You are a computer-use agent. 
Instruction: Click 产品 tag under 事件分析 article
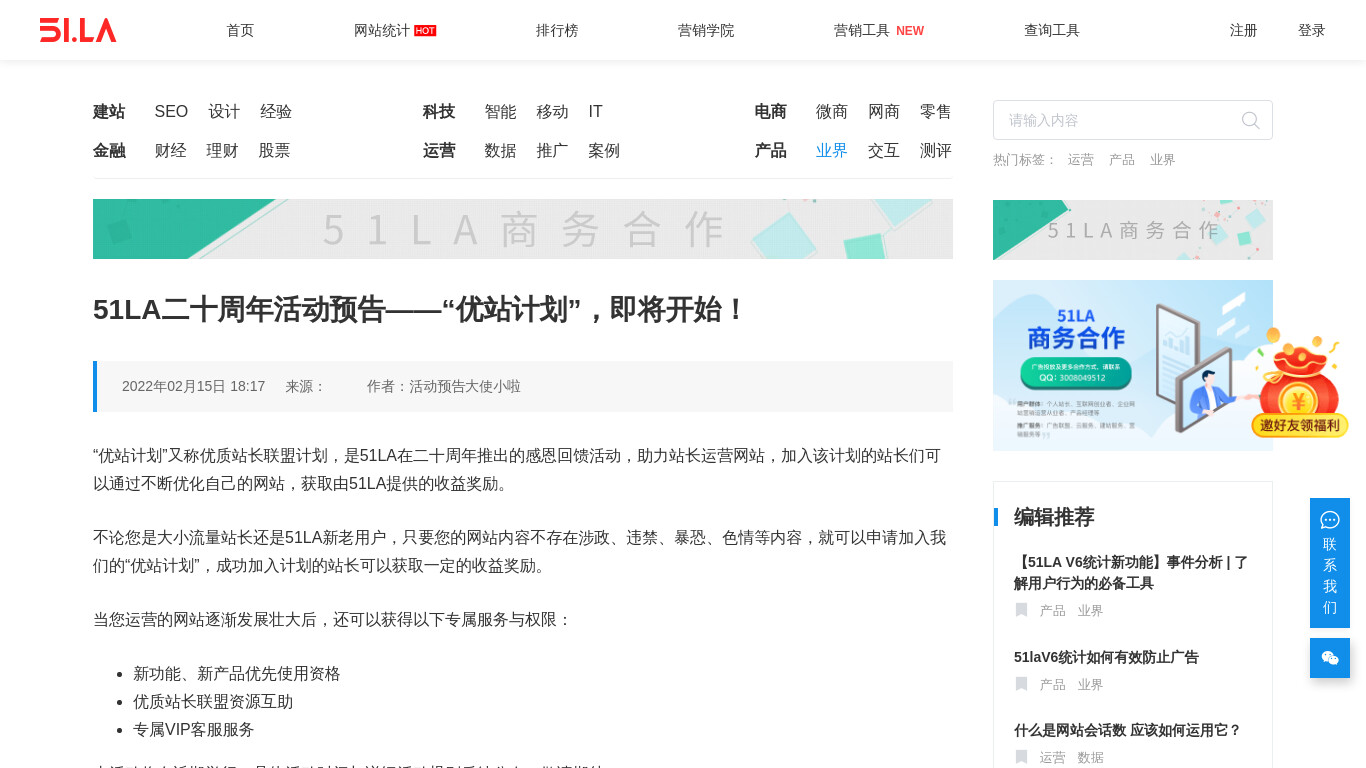click(1053, 611)
